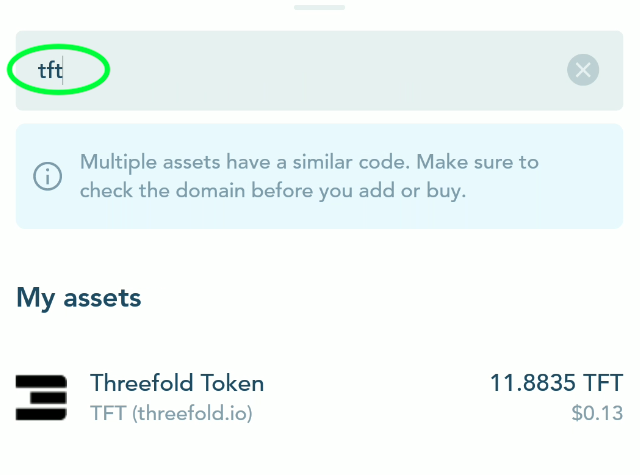The width and height of the screenshot is (640, 475).
Task: Click the left padding inside the search box
Action: (25, 70)
